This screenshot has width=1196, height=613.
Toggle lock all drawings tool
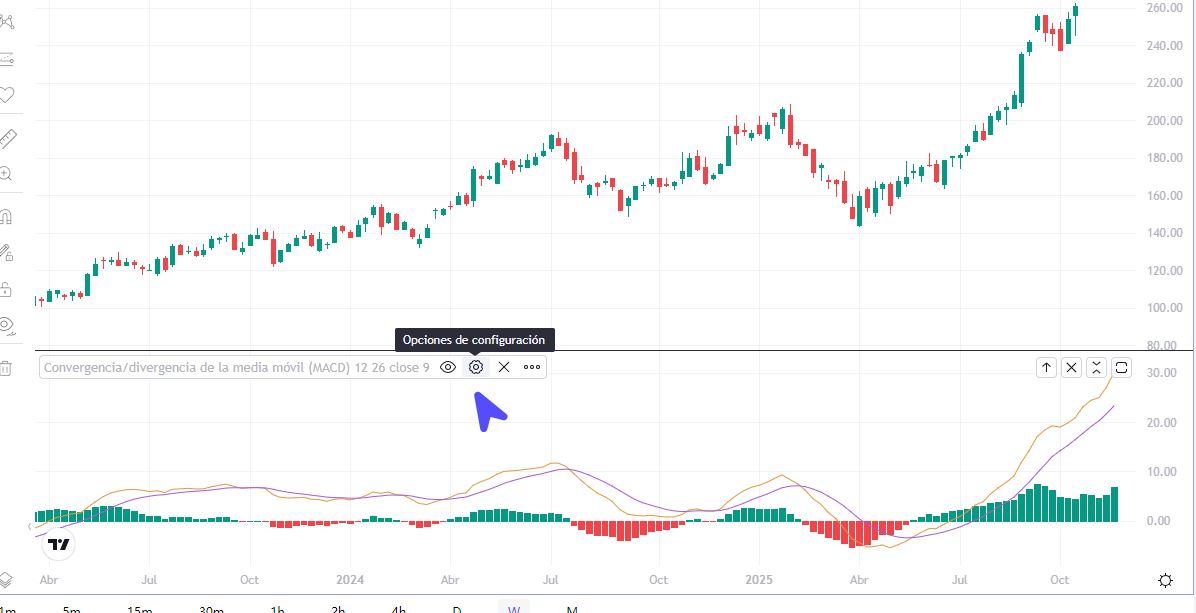[6, 290]
